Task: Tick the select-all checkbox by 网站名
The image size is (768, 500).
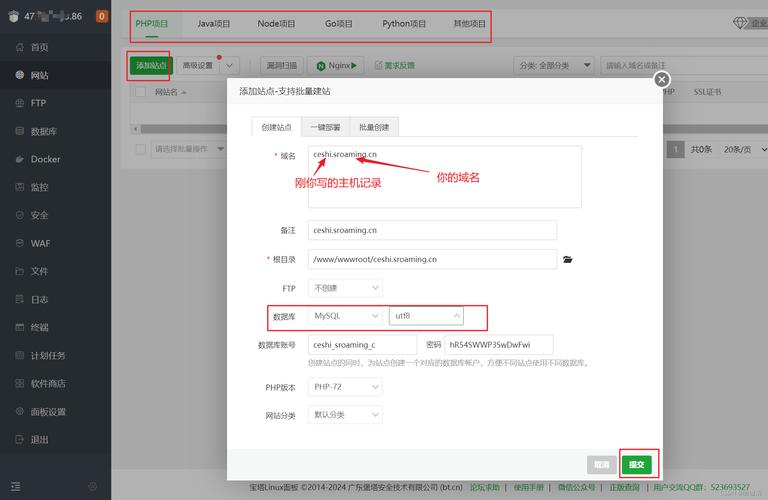Action: [141, 92]
